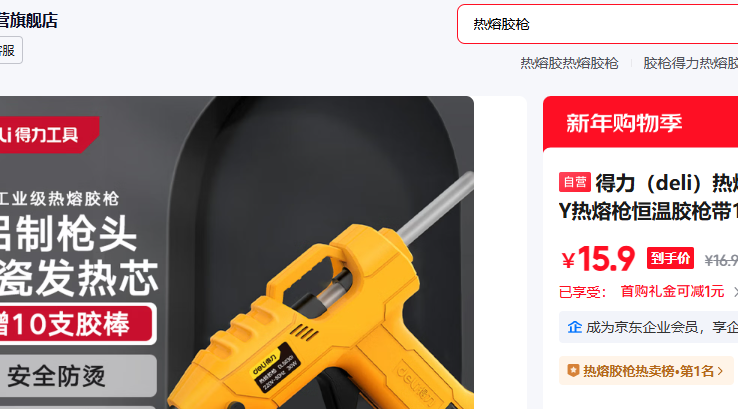
Task: Click the red 自营 badge icon
Action: tap(575, 182)
